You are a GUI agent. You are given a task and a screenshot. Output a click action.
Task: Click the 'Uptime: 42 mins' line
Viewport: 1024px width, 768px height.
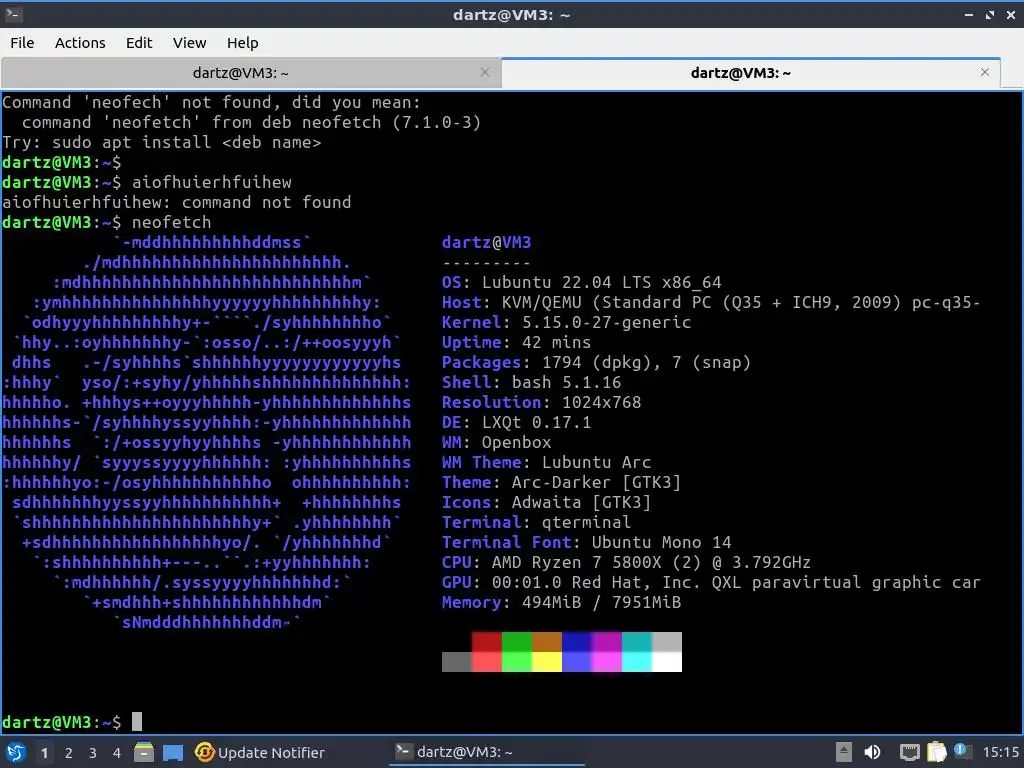point(516,343)
